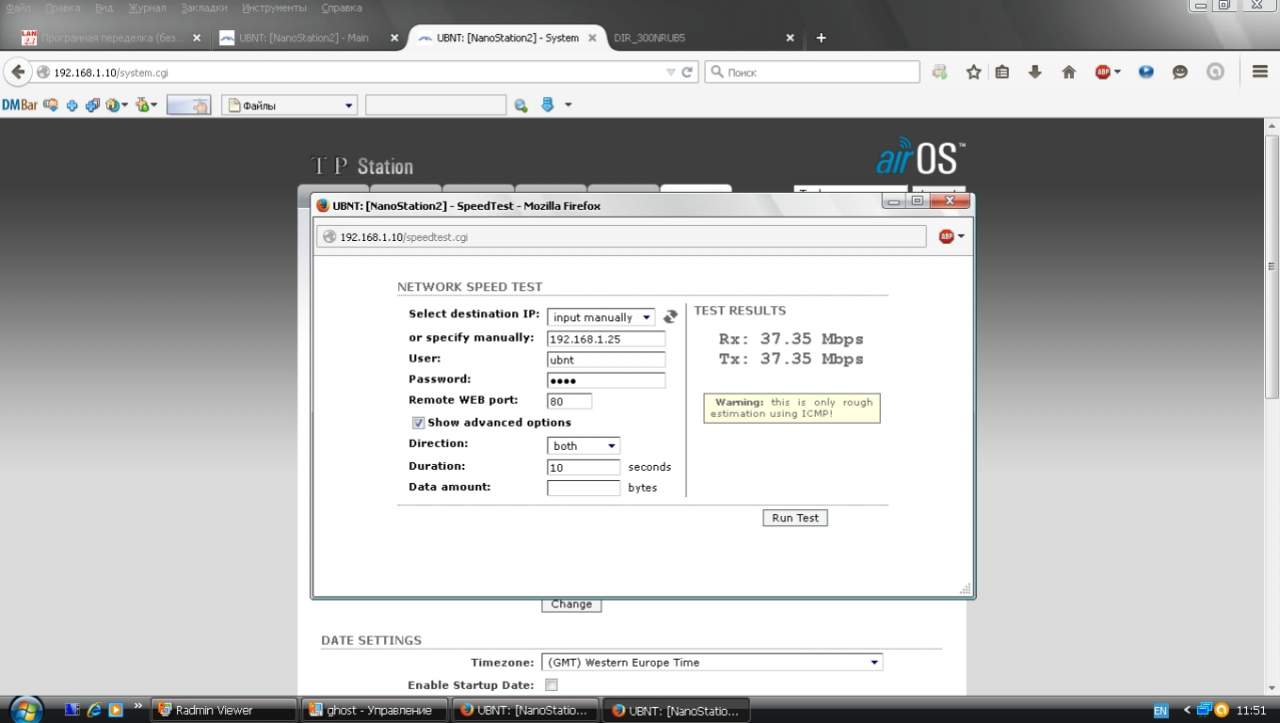Launch media player from quick launch
1280x723 pixels.
115,710
